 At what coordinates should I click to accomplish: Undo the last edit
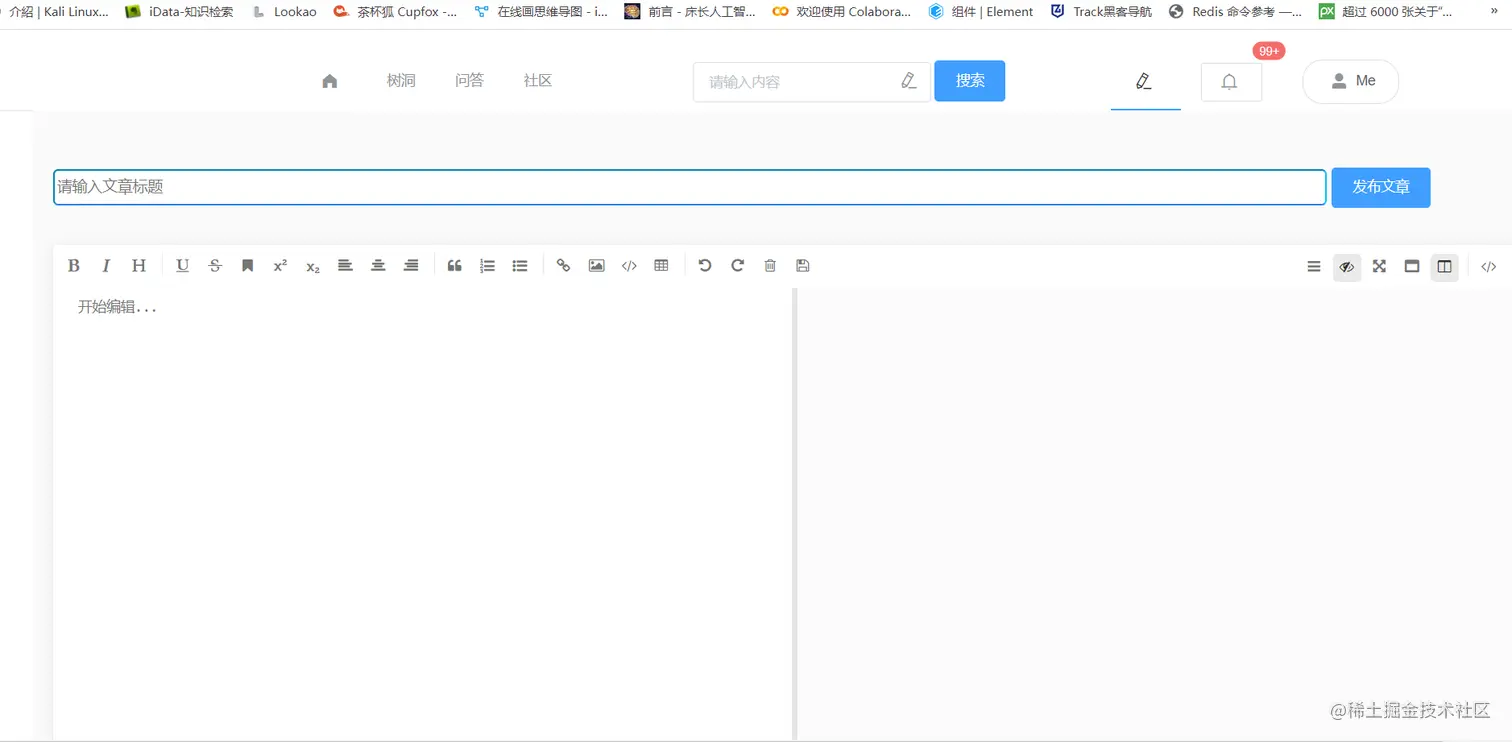coord(705,266)
